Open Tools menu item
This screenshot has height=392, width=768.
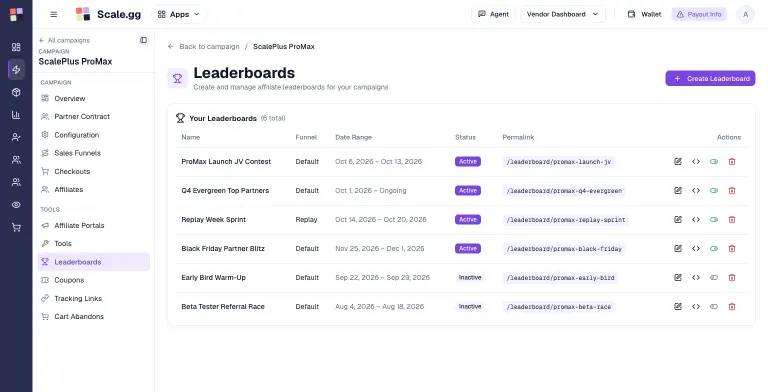coord(93,244)
